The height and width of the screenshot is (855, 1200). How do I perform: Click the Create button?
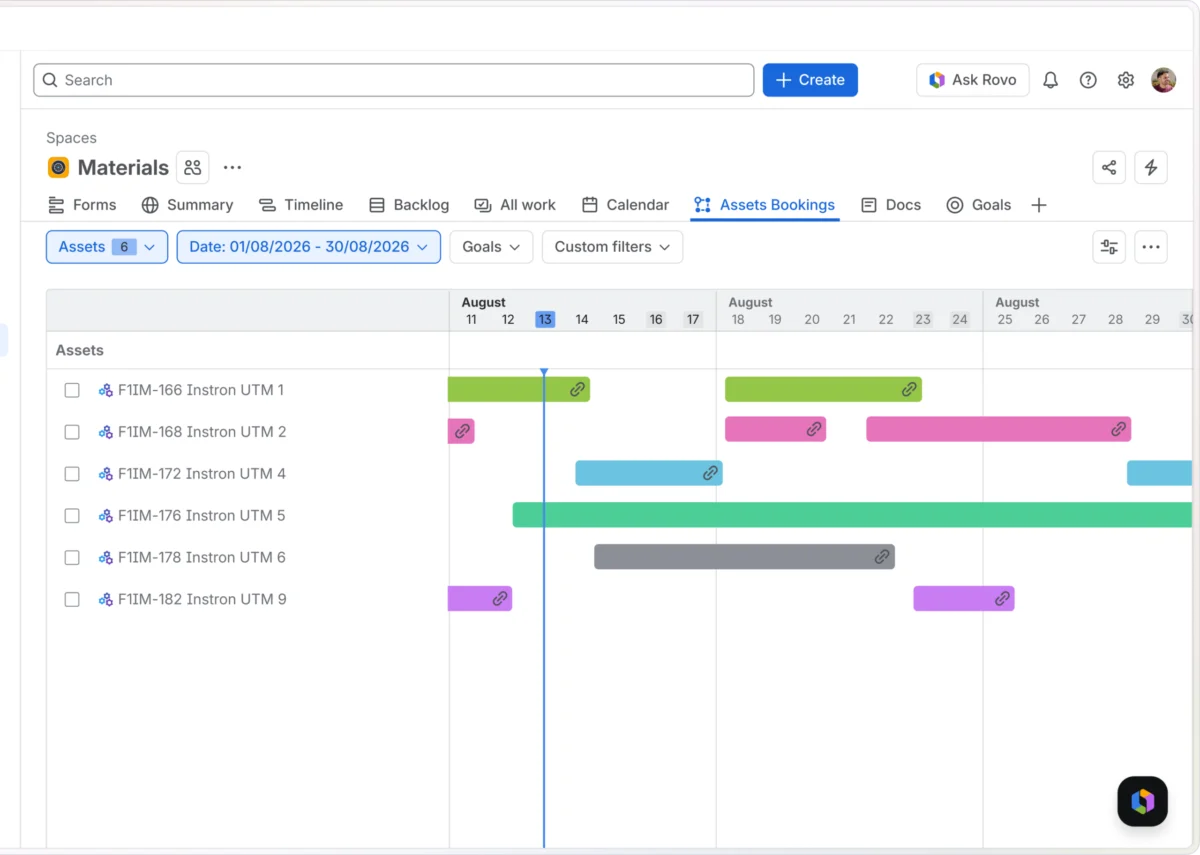pos(810,80)
